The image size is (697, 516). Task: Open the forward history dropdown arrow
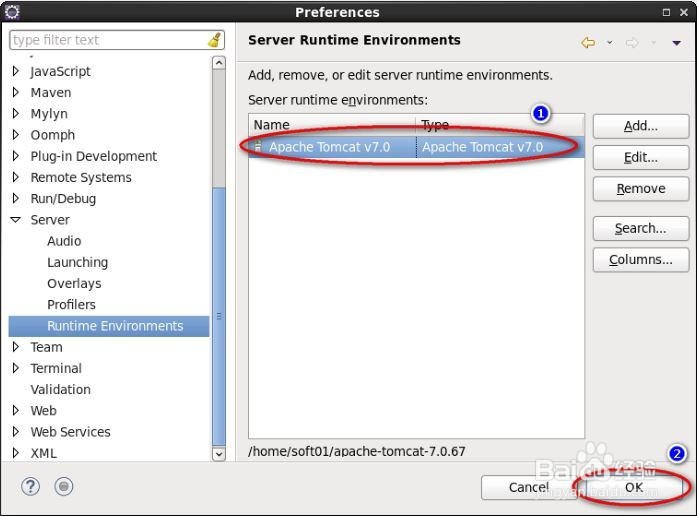tap(653, 43)
